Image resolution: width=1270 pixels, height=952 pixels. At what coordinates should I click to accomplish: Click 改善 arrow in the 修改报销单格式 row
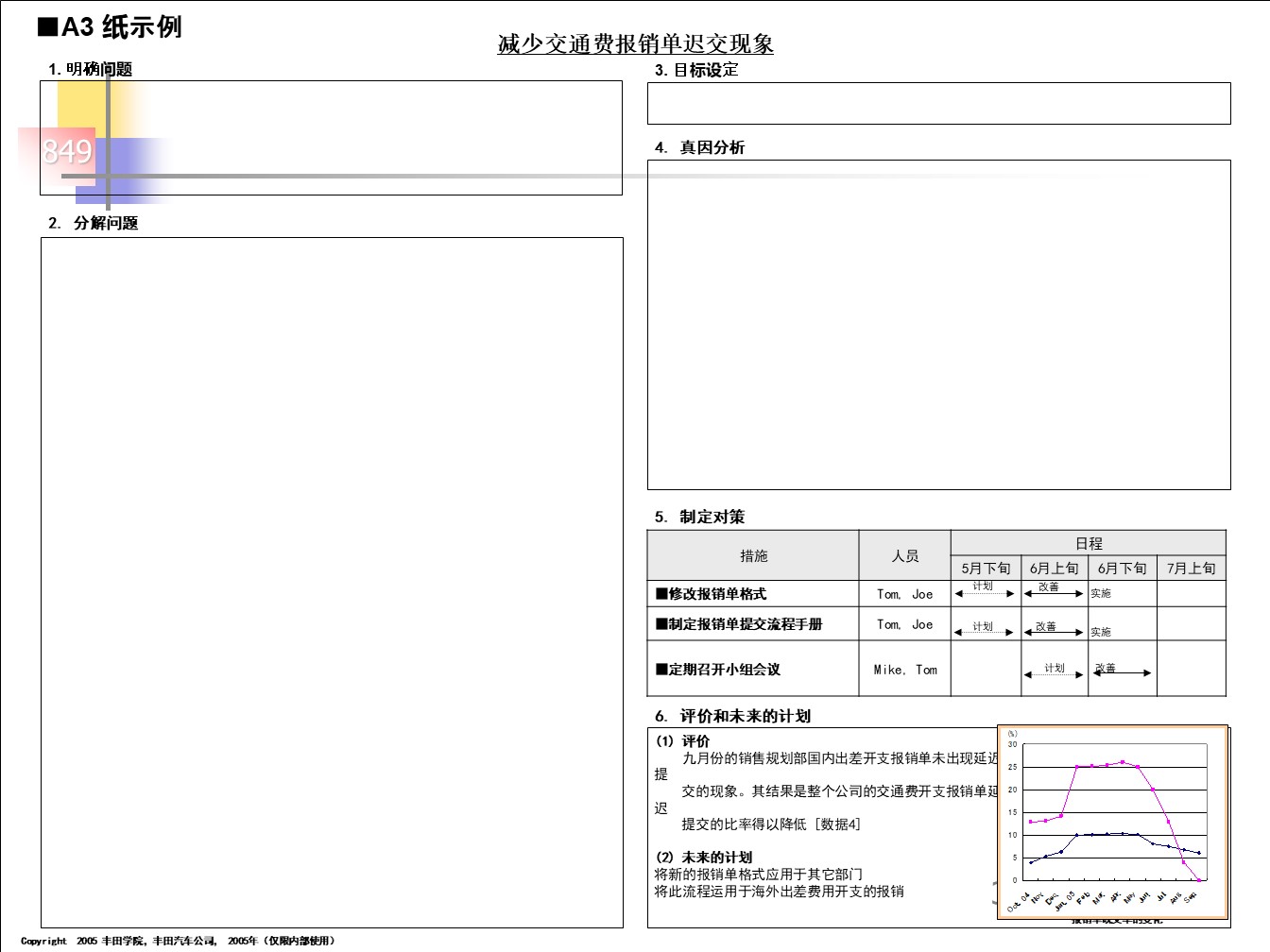(x=1054, y=594)
